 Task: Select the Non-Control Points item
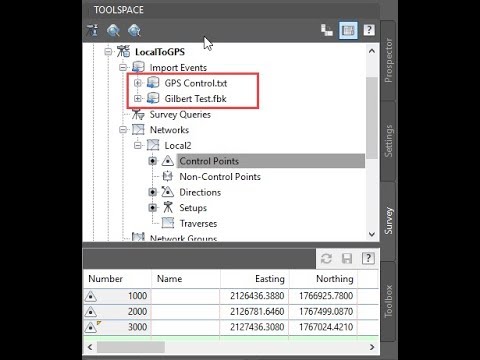coord(220,177)
